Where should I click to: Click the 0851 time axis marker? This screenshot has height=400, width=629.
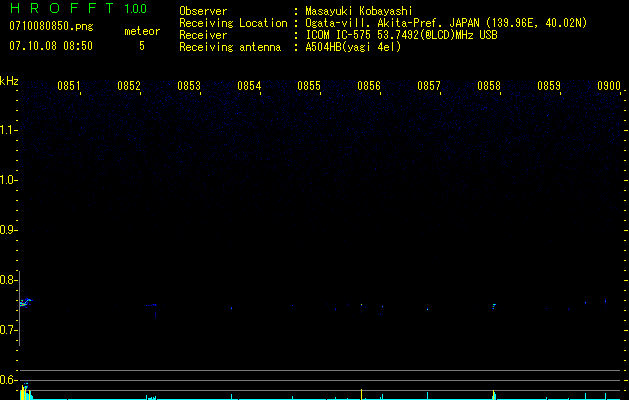[69, 86]
